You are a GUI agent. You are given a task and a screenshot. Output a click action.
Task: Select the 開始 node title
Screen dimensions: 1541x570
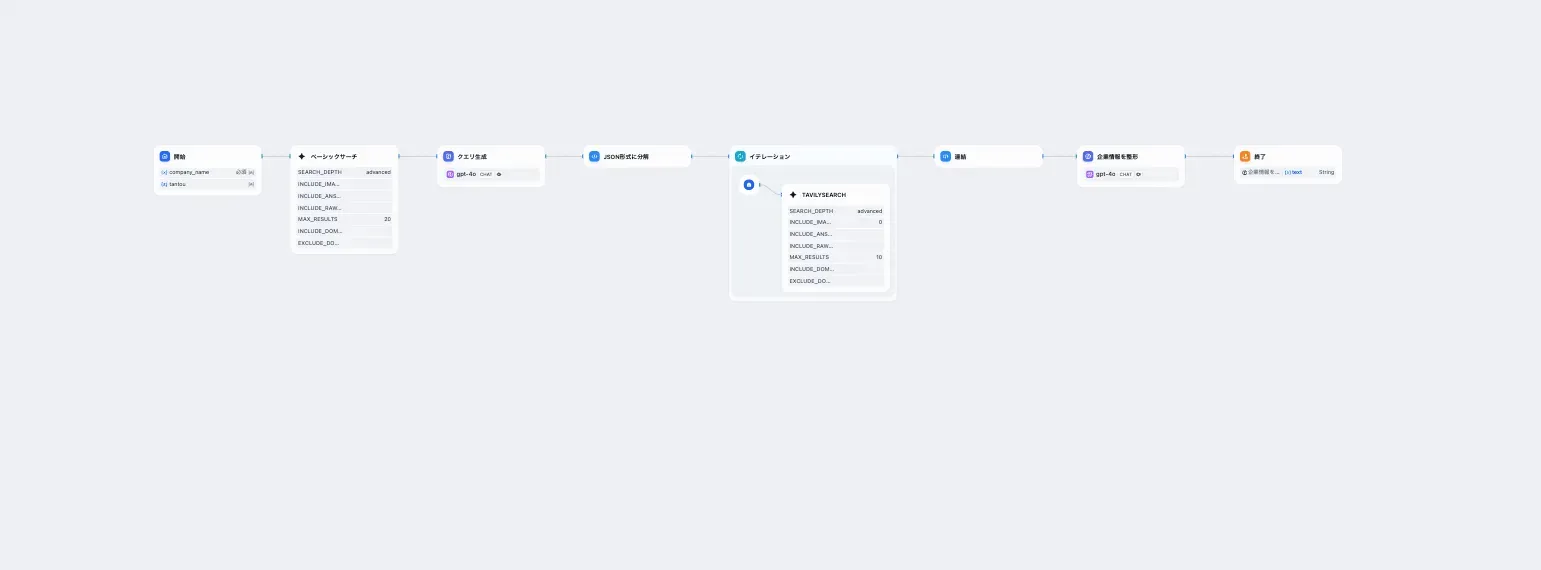coord(179,157)
